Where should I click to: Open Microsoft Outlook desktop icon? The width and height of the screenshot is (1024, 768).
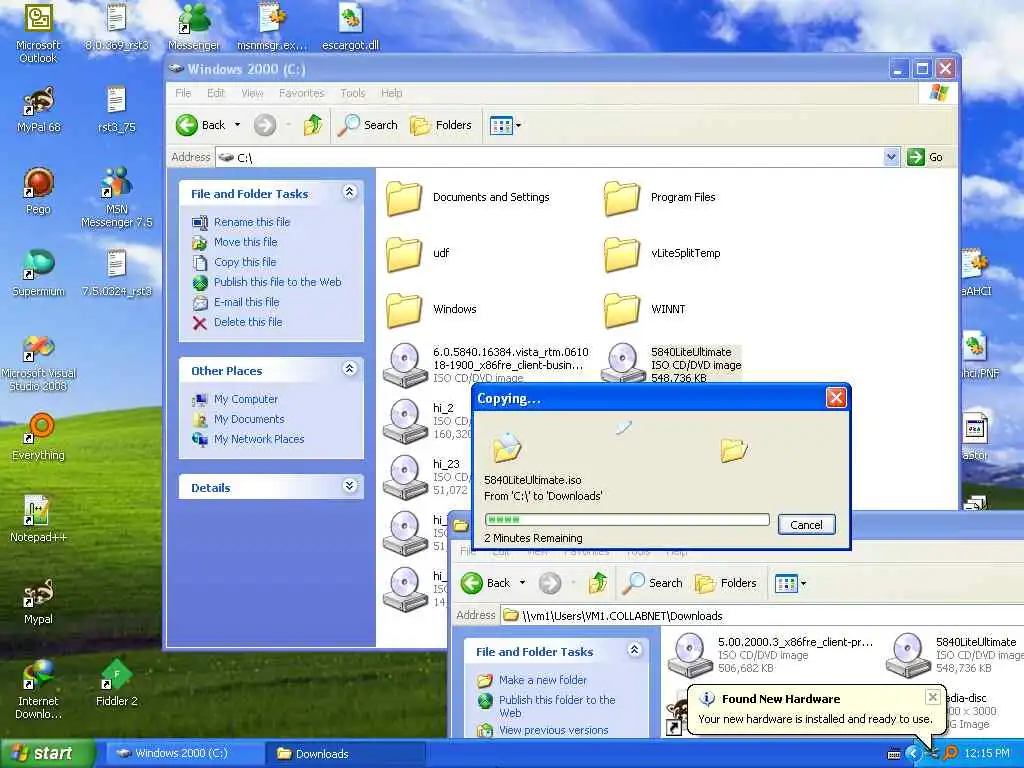pos(38,33)
